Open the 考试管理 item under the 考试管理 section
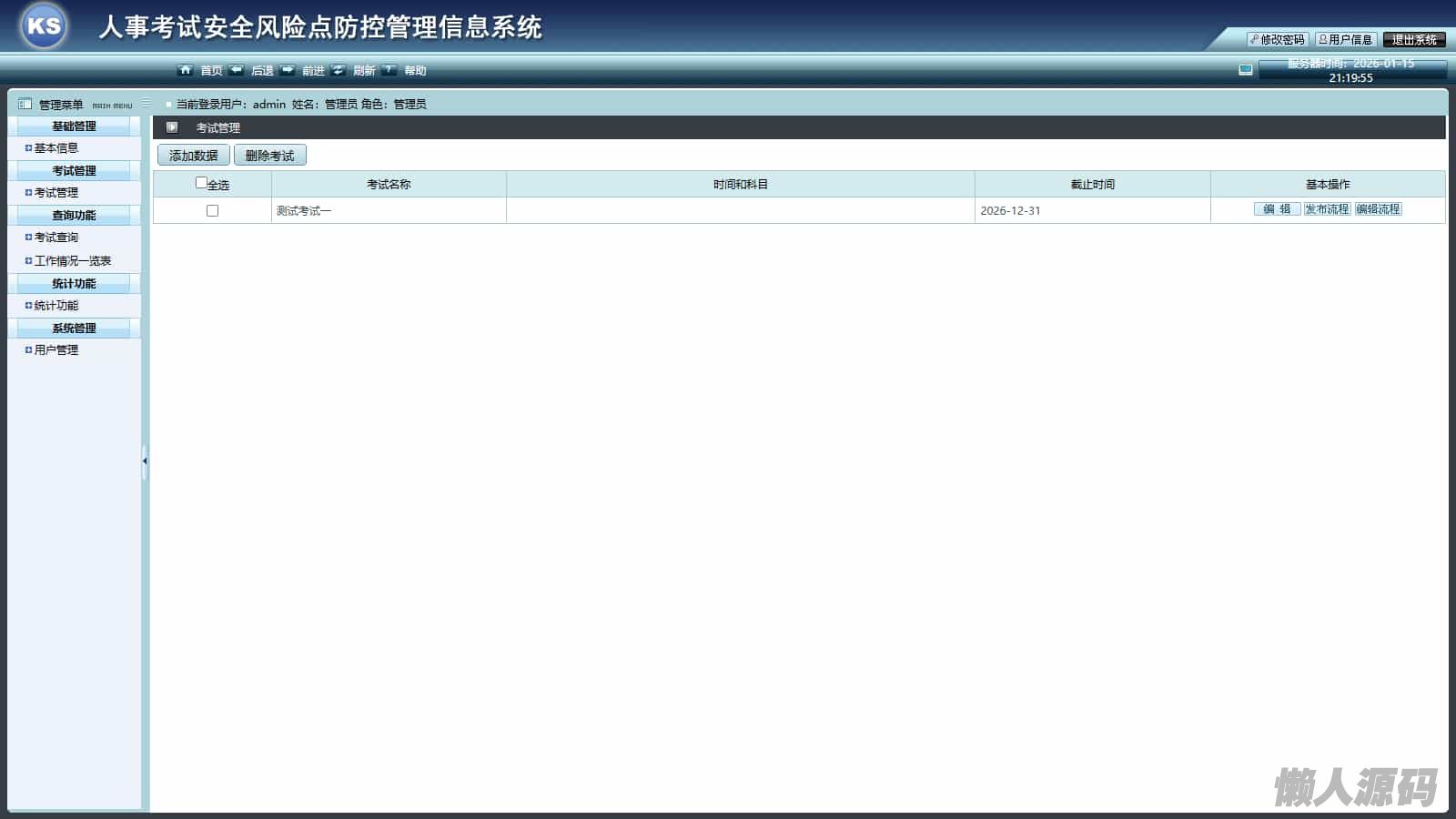The height and width of the screenshot is (819, 1456). [56, 193]
